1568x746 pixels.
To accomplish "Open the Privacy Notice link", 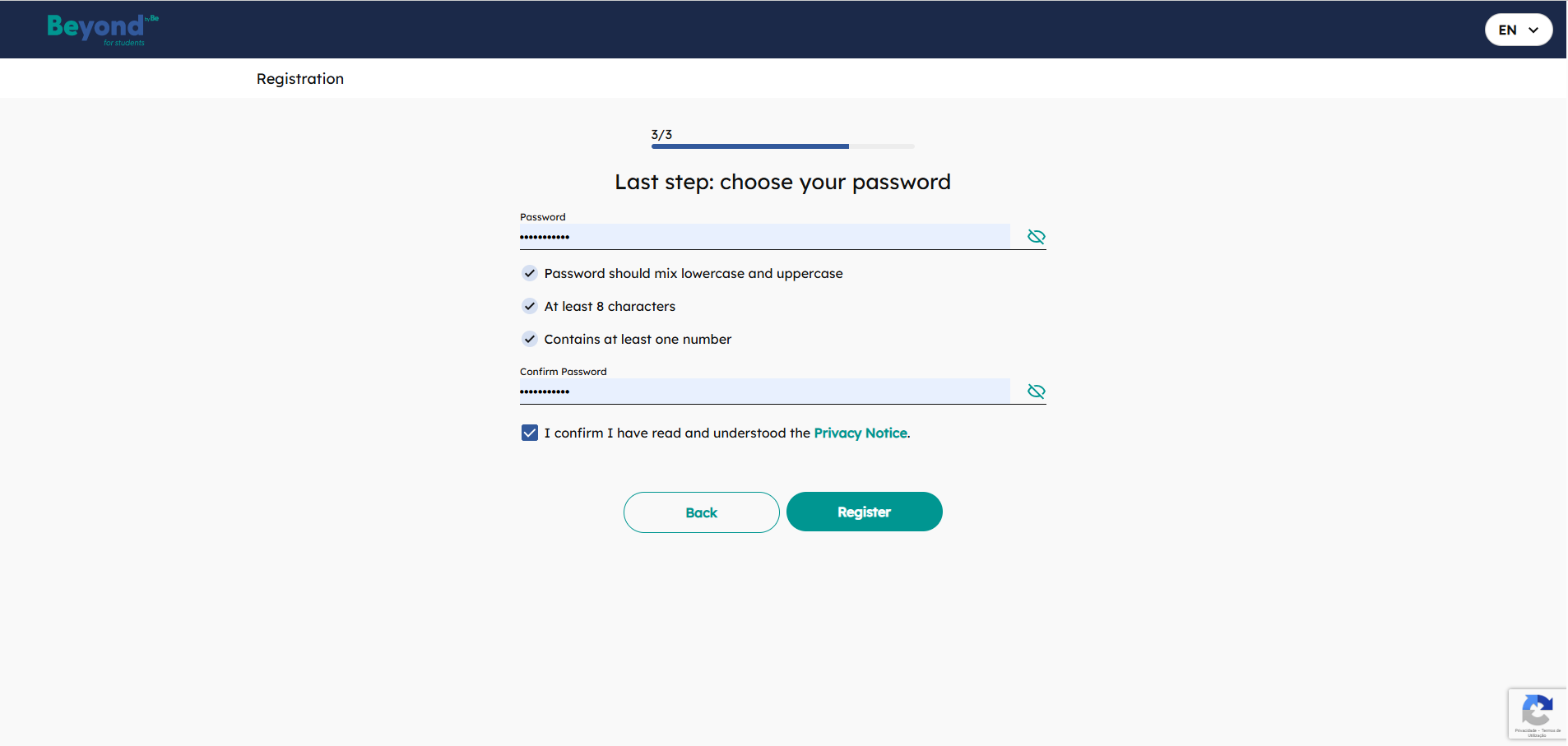I will (x=861, y=433).
